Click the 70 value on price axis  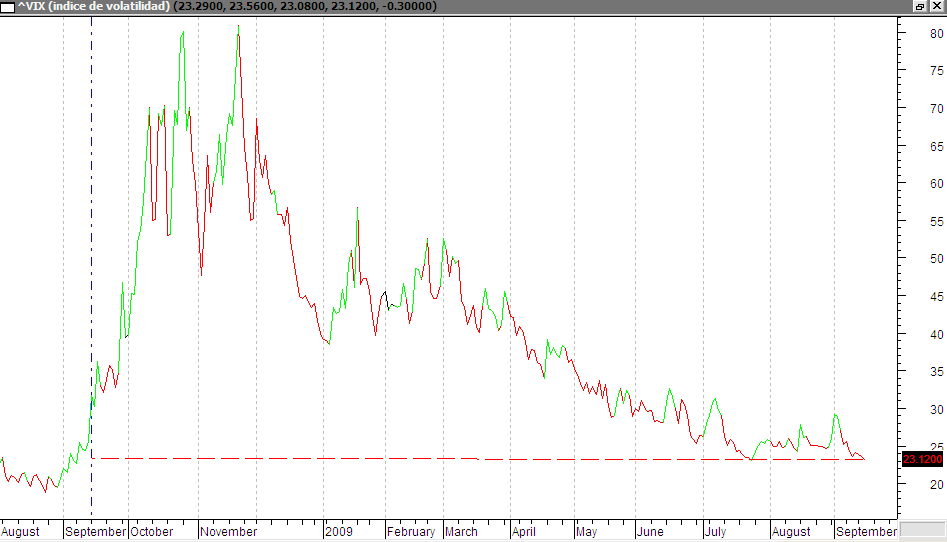click(x=936, y=109)
